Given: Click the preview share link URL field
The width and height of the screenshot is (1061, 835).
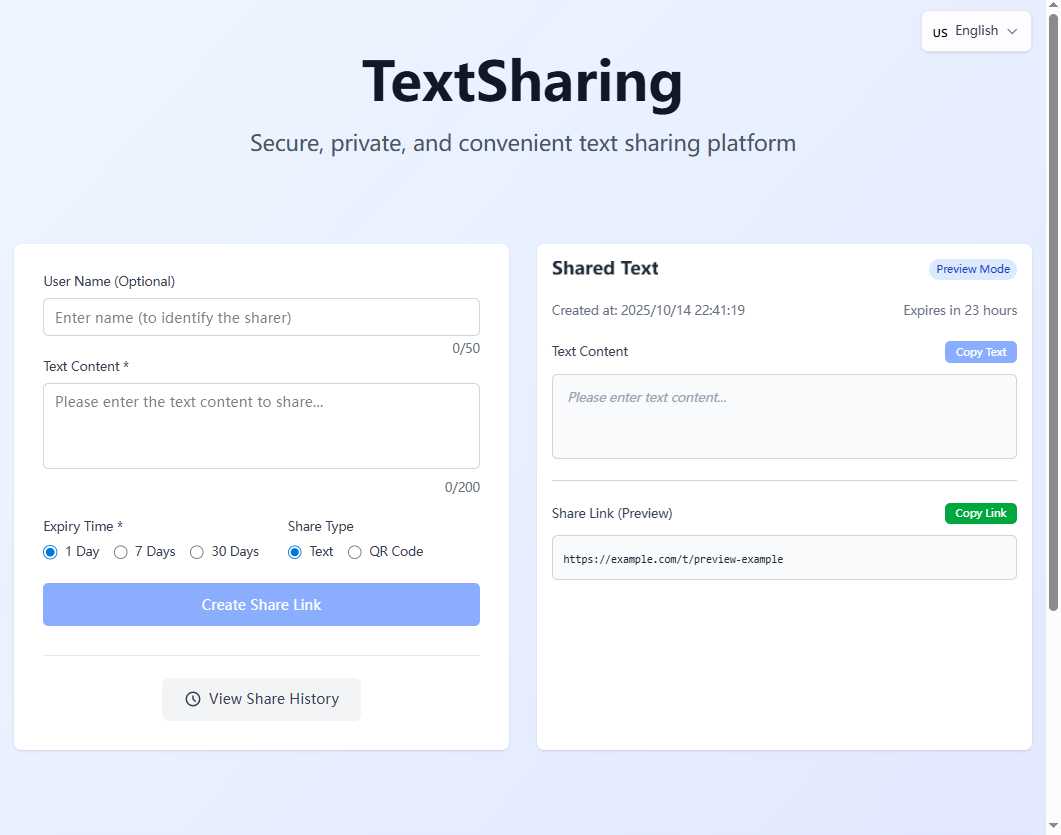Looking at the screenshot, I should (x=784, y=558).
